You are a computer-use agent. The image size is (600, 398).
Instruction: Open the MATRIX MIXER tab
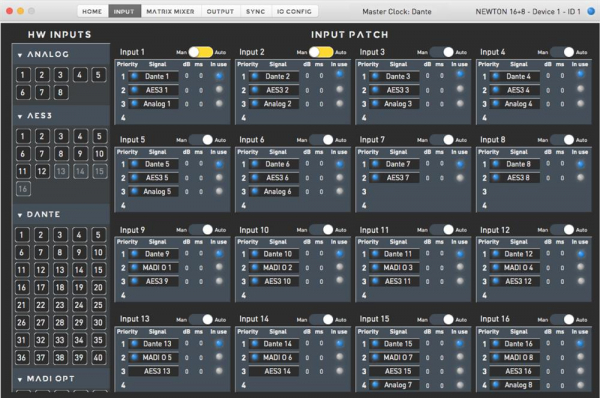coord(170,11)
